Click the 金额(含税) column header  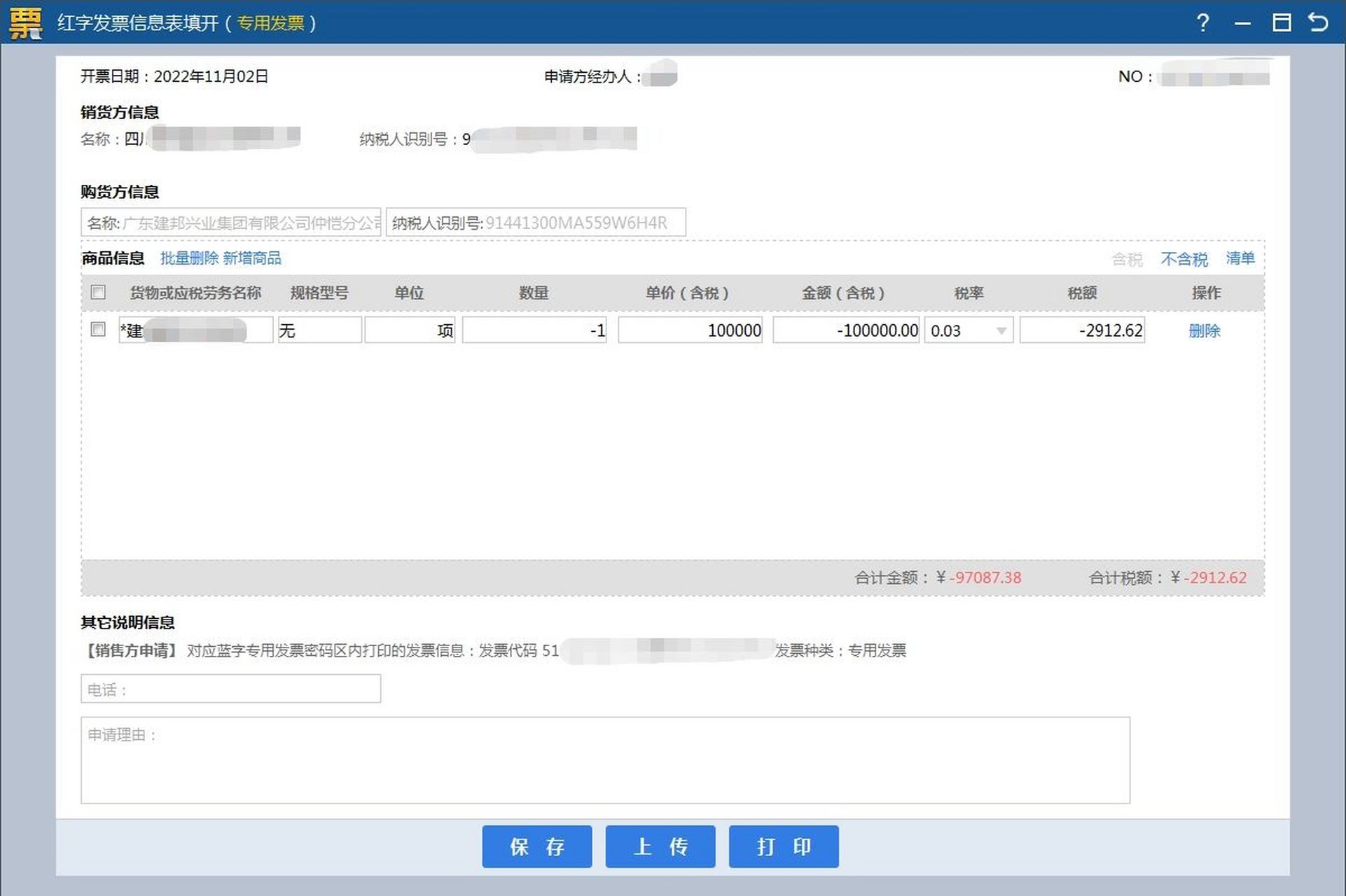click(843, 293)
